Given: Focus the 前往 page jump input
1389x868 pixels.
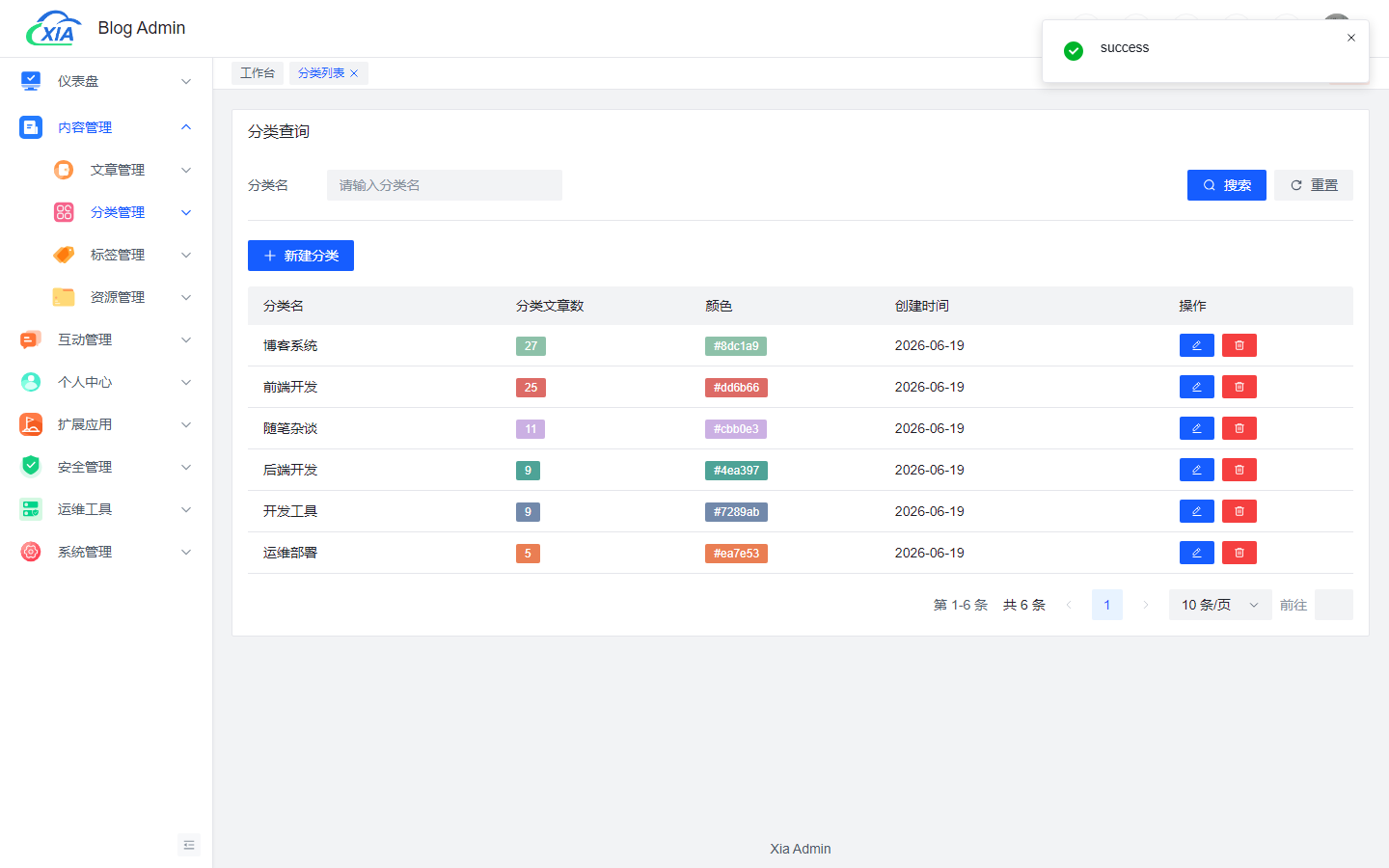Looking at the screenshot, I should (x=1334, y=605).
